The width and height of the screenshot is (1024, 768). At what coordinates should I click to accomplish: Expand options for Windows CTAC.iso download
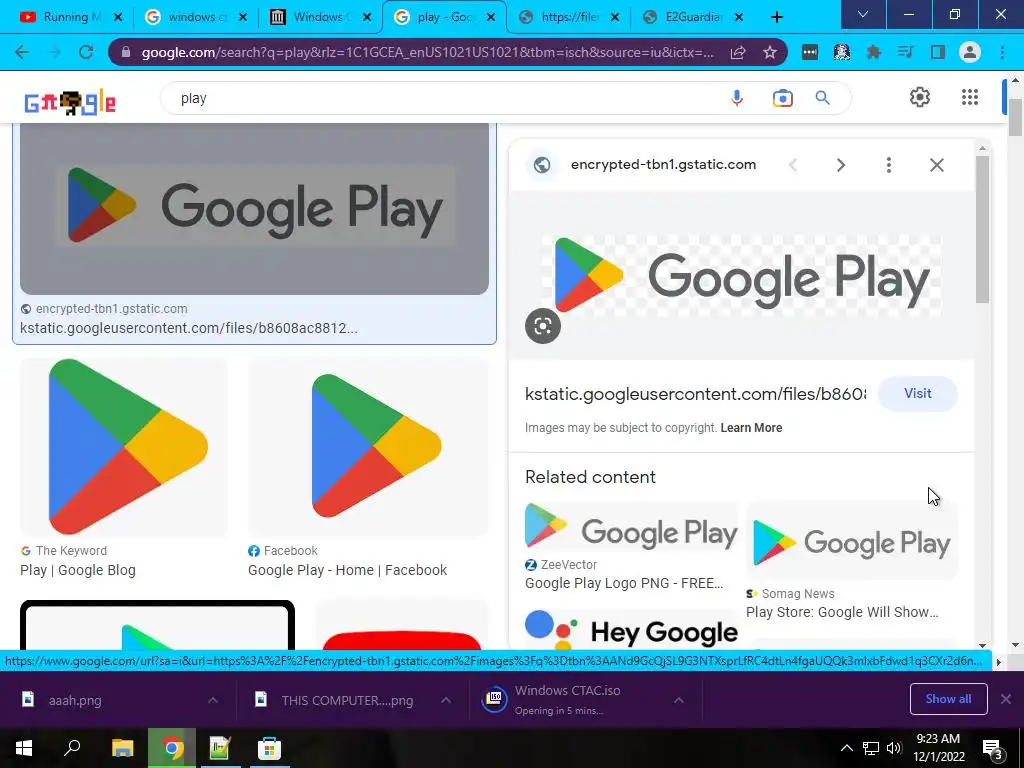click(x=679, y=700)
